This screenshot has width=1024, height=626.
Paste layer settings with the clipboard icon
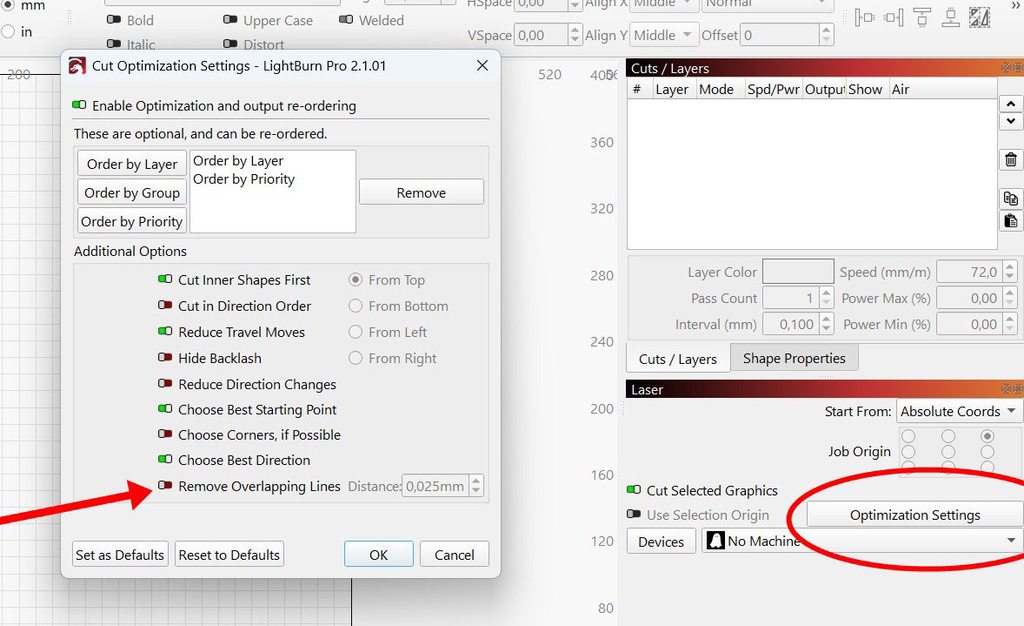1010,221
